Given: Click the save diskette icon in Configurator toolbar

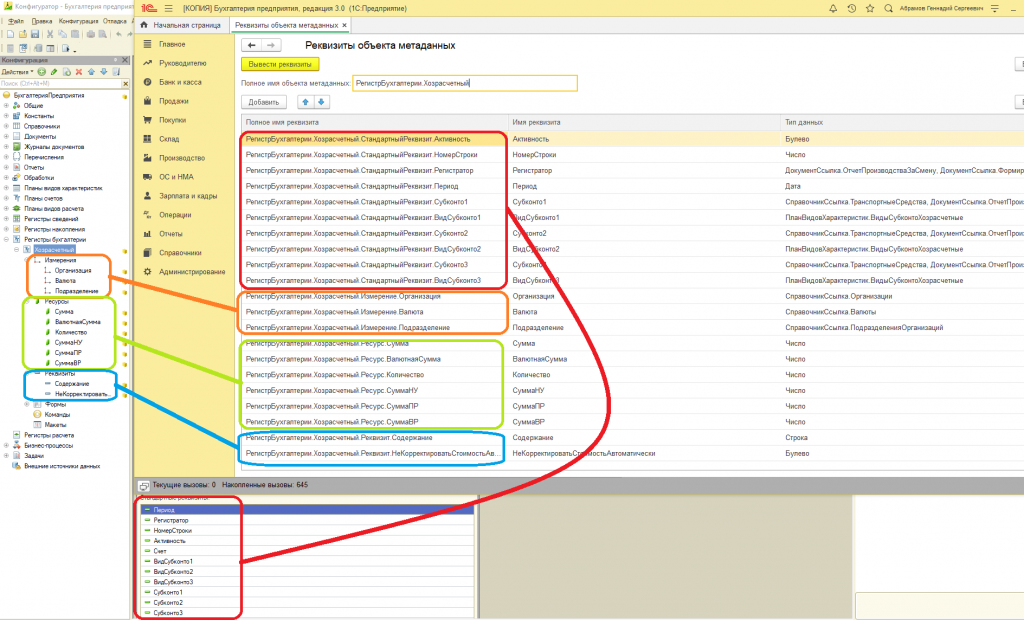Looking at the screenshot, I should point(35,34).
